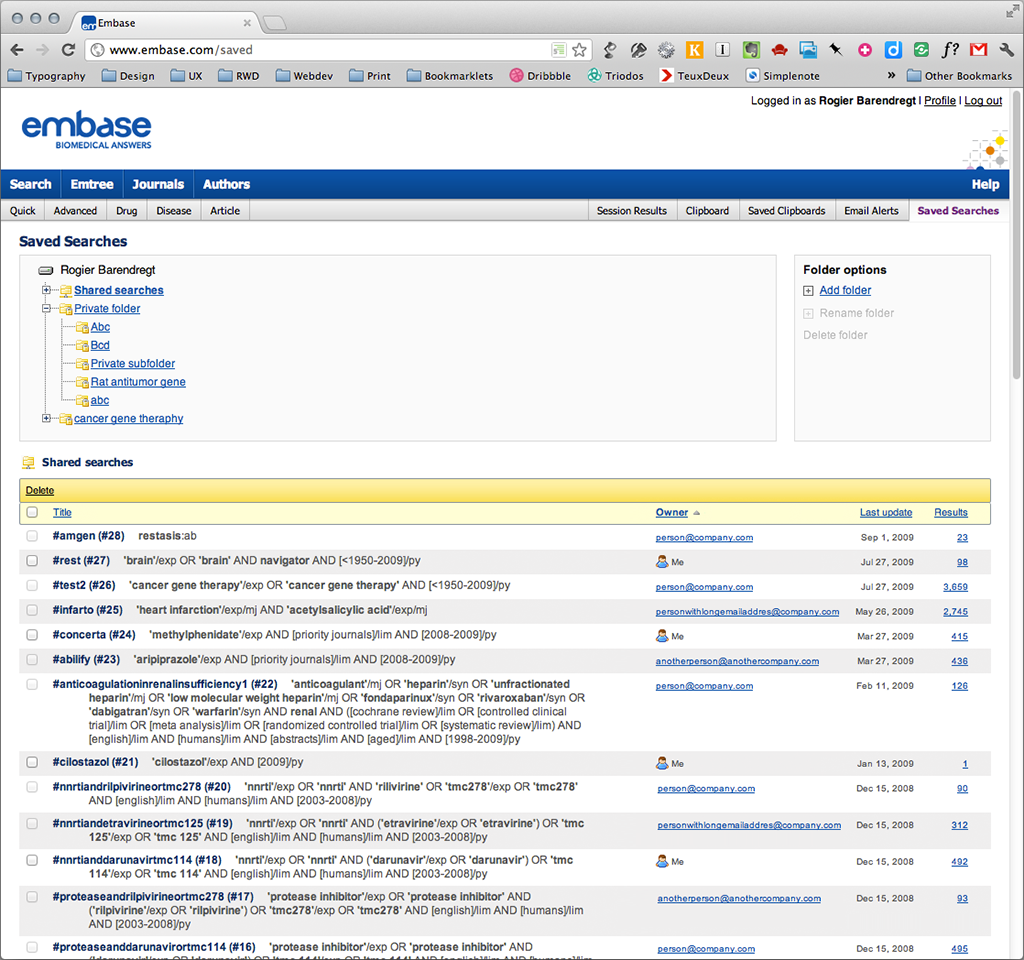1024x960 pixels.
Task: Click the page vertical scrollbar
Action: point(1016,235)
